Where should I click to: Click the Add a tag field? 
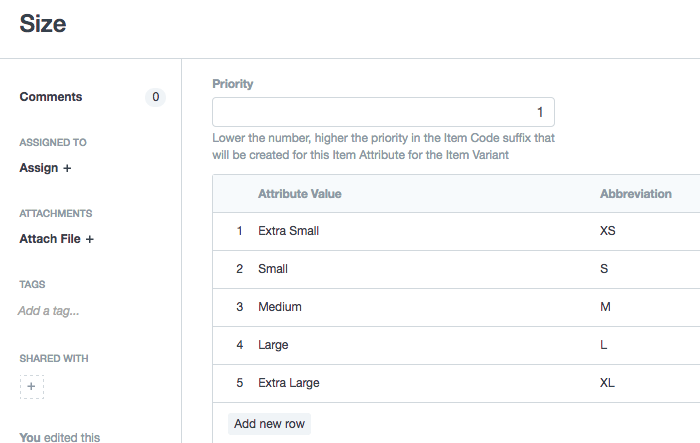tap(49, 311)
